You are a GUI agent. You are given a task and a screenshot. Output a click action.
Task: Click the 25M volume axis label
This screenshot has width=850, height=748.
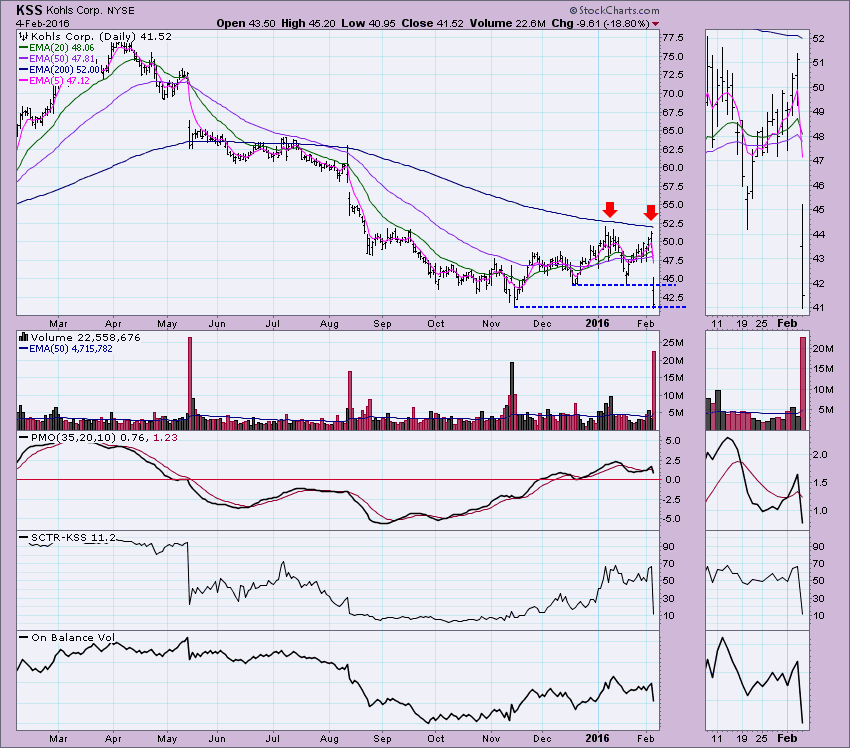tap(673, 343)
